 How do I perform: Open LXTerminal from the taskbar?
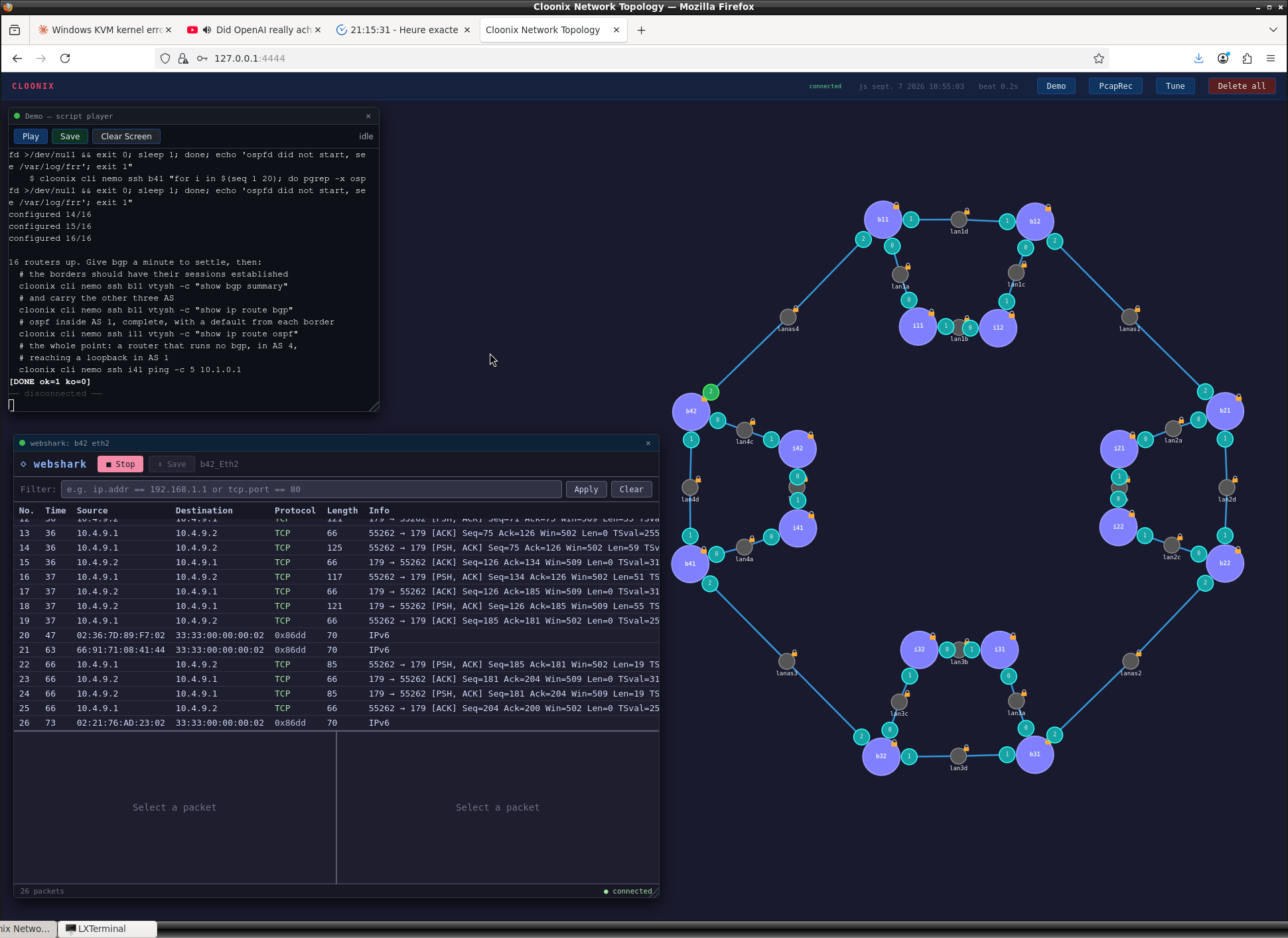107,929
